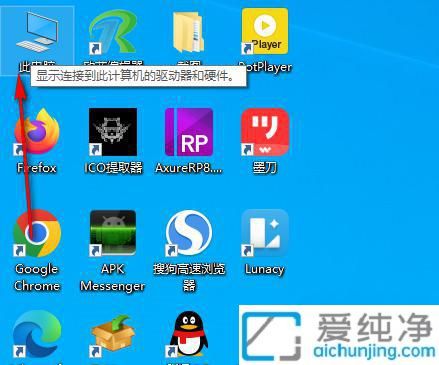Open the red 墨刀 app icon
Screen dimensions: 439x365
(x=265, y=132)
